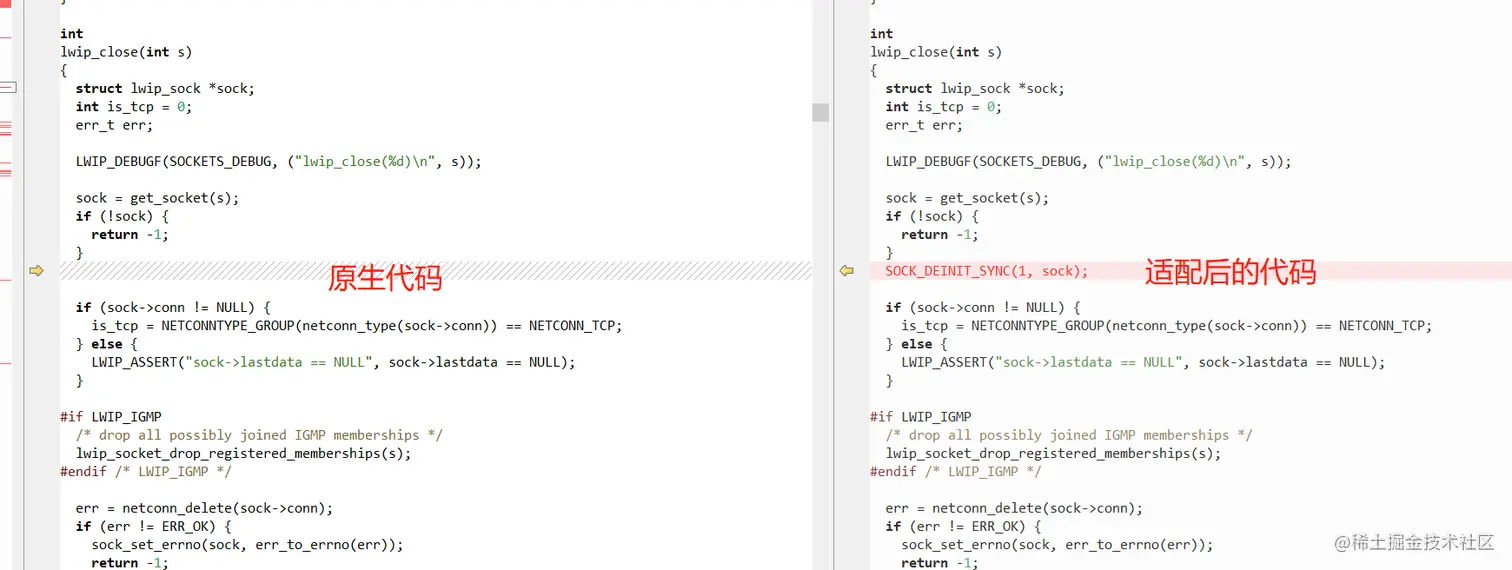Click the is_tcp = NETCONNTYPE_GROUP line in the left pane
The height and width of the screenshot is (570, 1512).
coord(357,326)
